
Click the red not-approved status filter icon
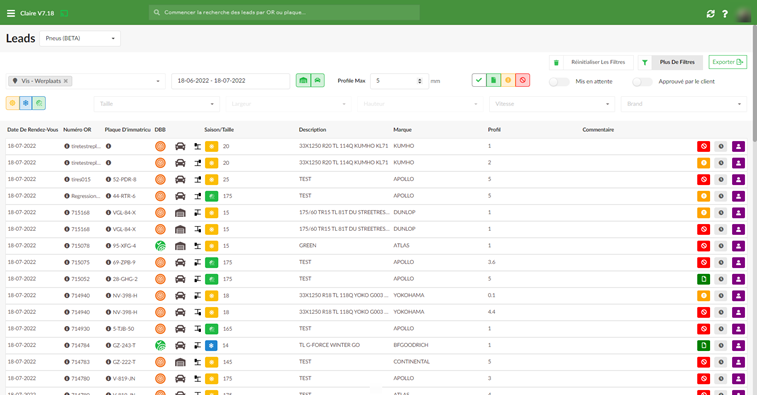pos(522,80)
